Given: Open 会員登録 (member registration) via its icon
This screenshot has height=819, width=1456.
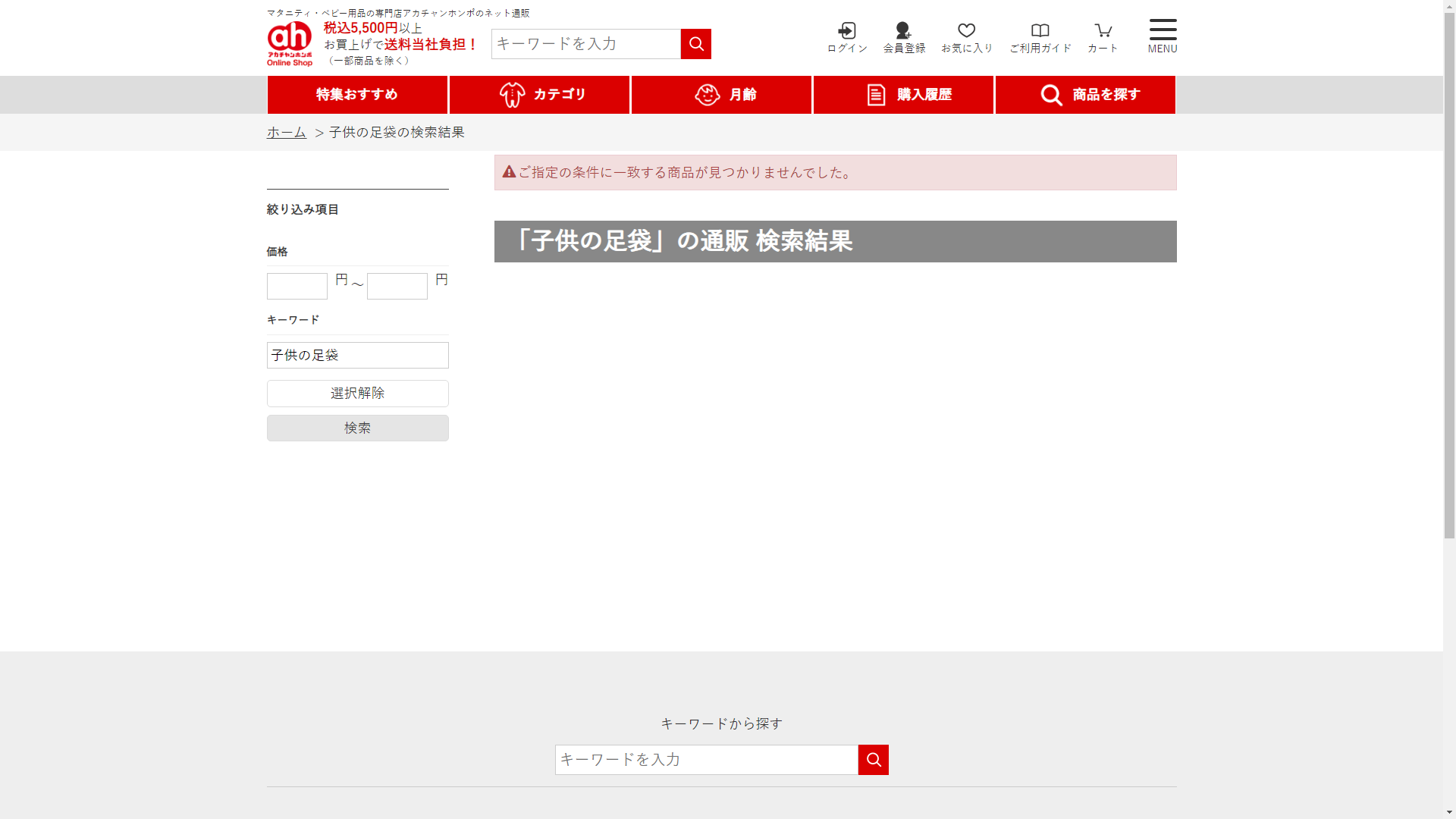Looking at the screenshot, I should [903, 31].
